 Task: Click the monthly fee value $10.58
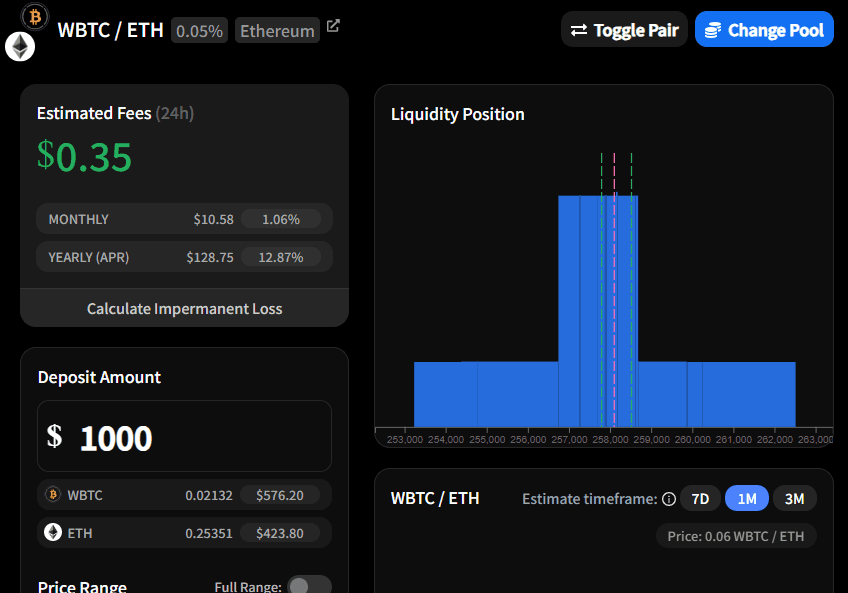tap(214, 219)
